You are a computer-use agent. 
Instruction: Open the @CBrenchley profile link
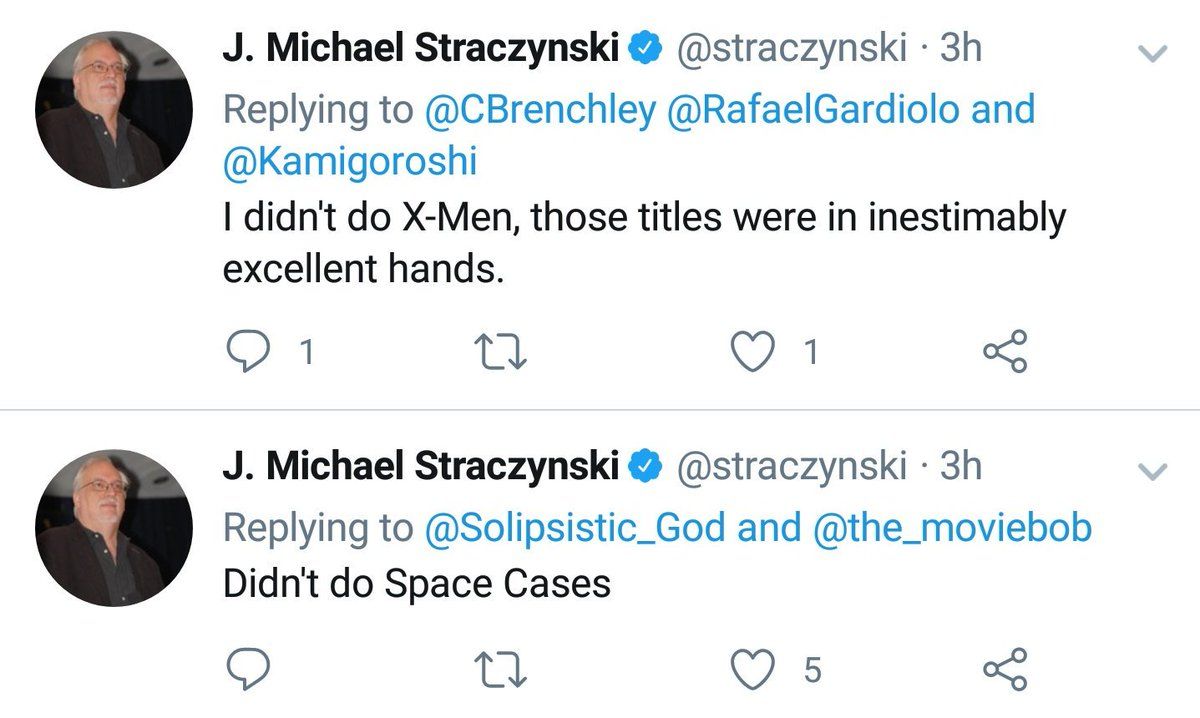[538, 109]
